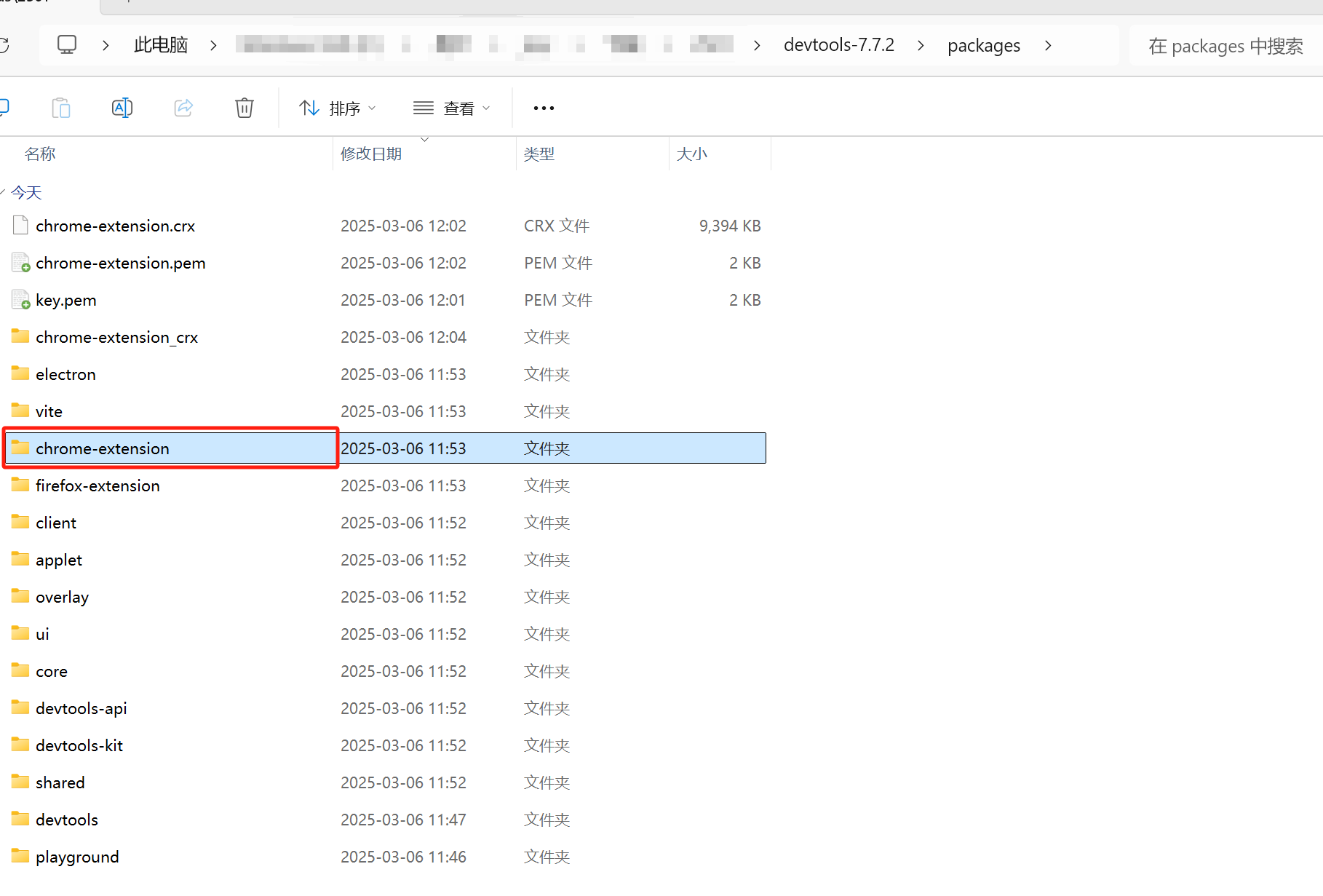
Task: Expand chevron before 此电脑 breadcrumb
Action: pyautogui.click(x=106, y=45)
